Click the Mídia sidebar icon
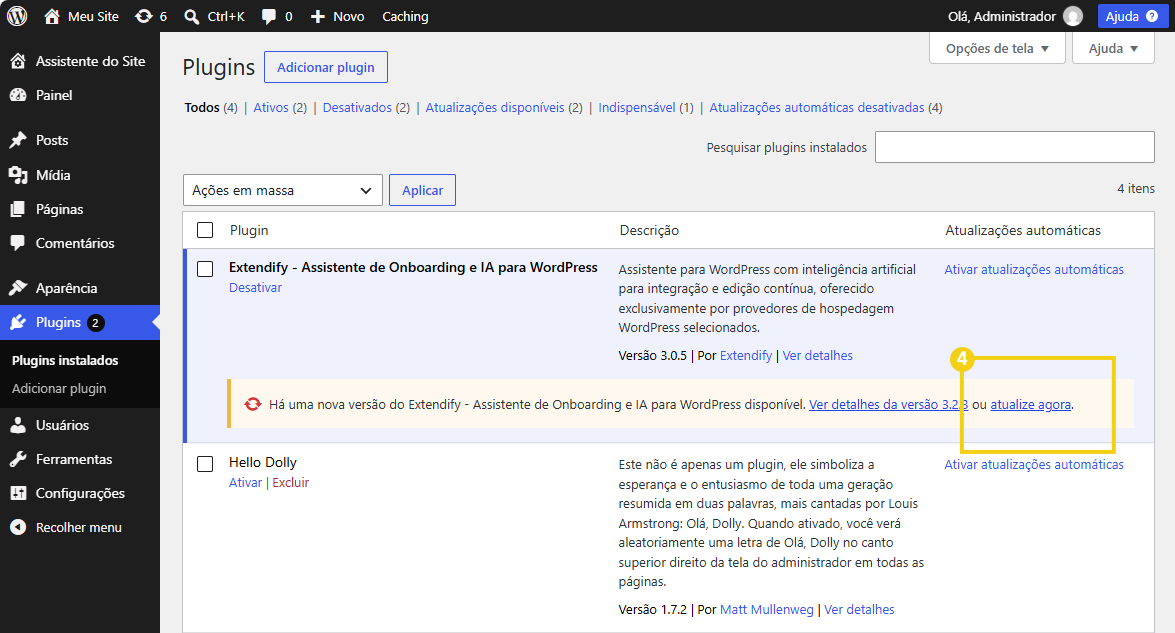 click(x=18, y=175)
